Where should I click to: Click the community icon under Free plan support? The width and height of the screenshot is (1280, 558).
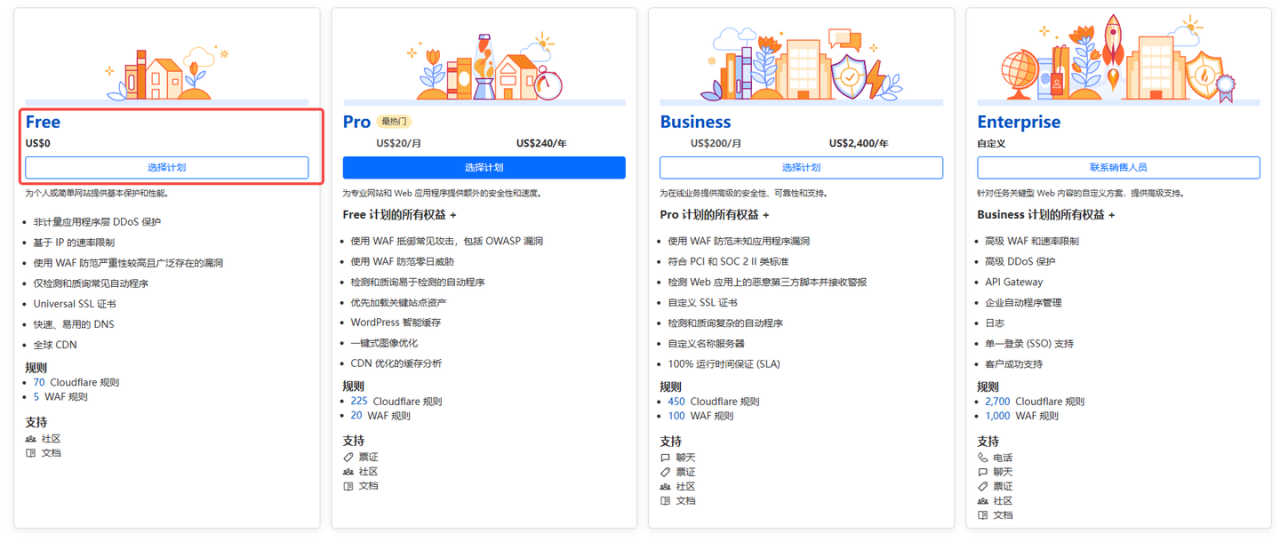[x=30, y=438]
